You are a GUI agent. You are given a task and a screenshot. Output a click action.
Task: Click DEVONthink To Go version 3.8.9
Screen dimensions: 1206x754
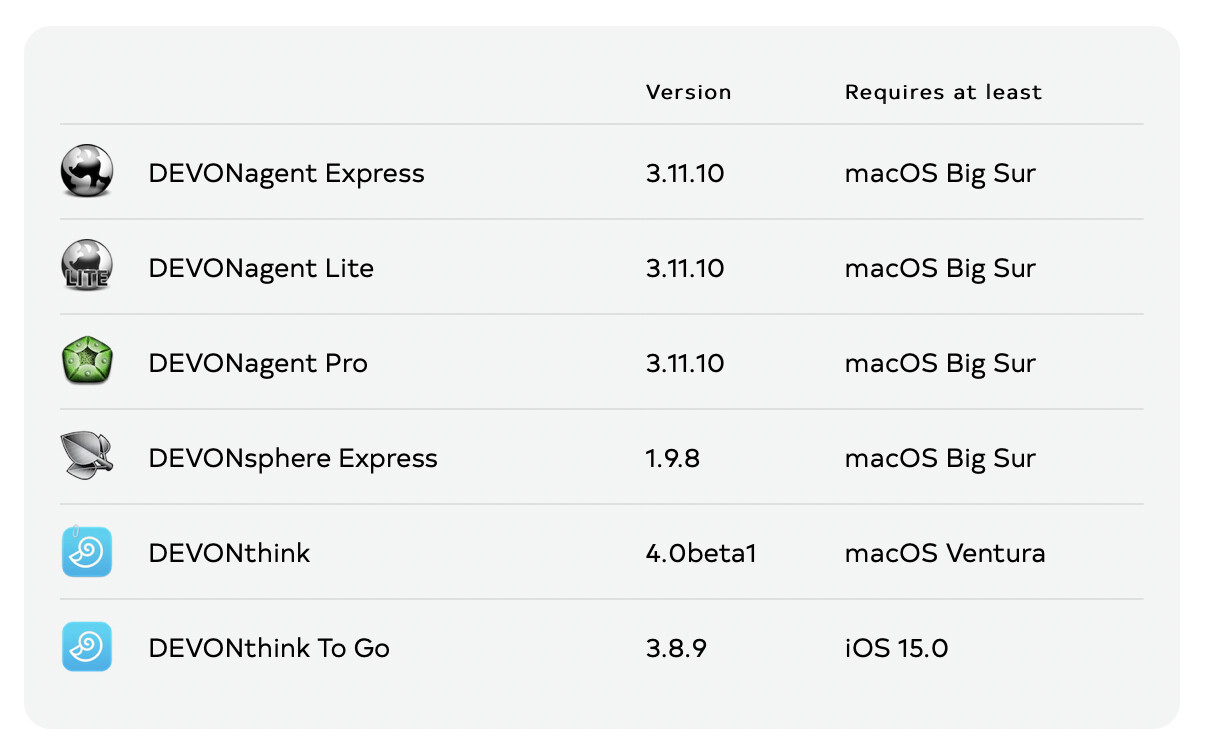(676, 648)
